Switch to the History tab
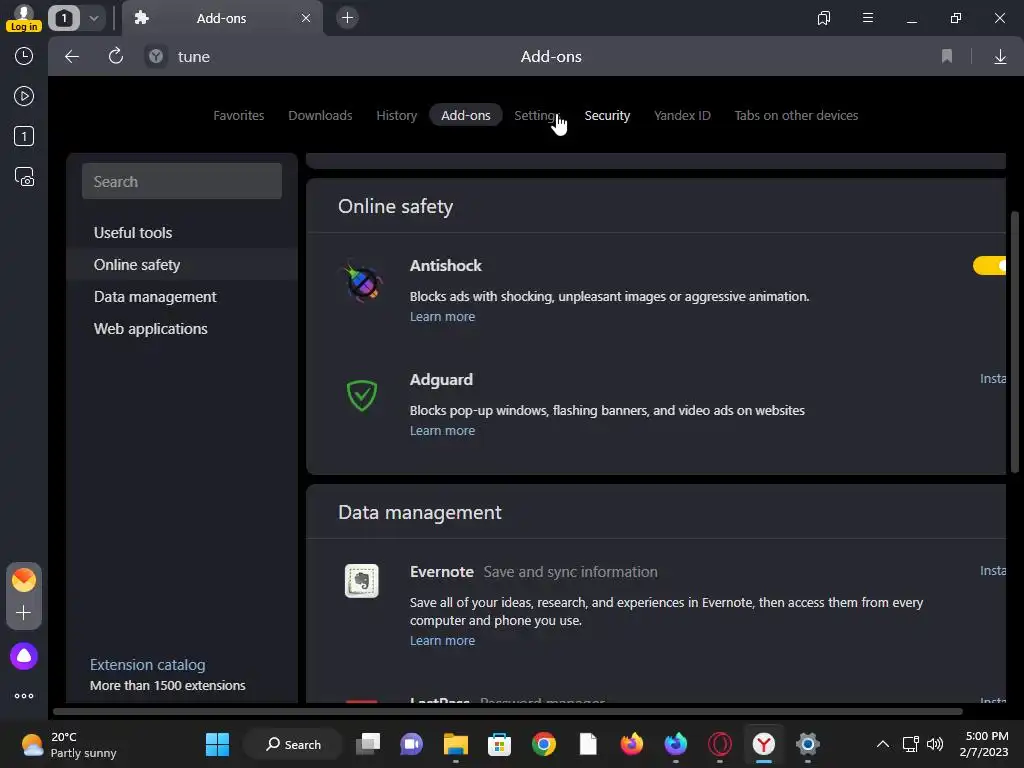The height and width of the screenshot is (768, 1024). 396,116
